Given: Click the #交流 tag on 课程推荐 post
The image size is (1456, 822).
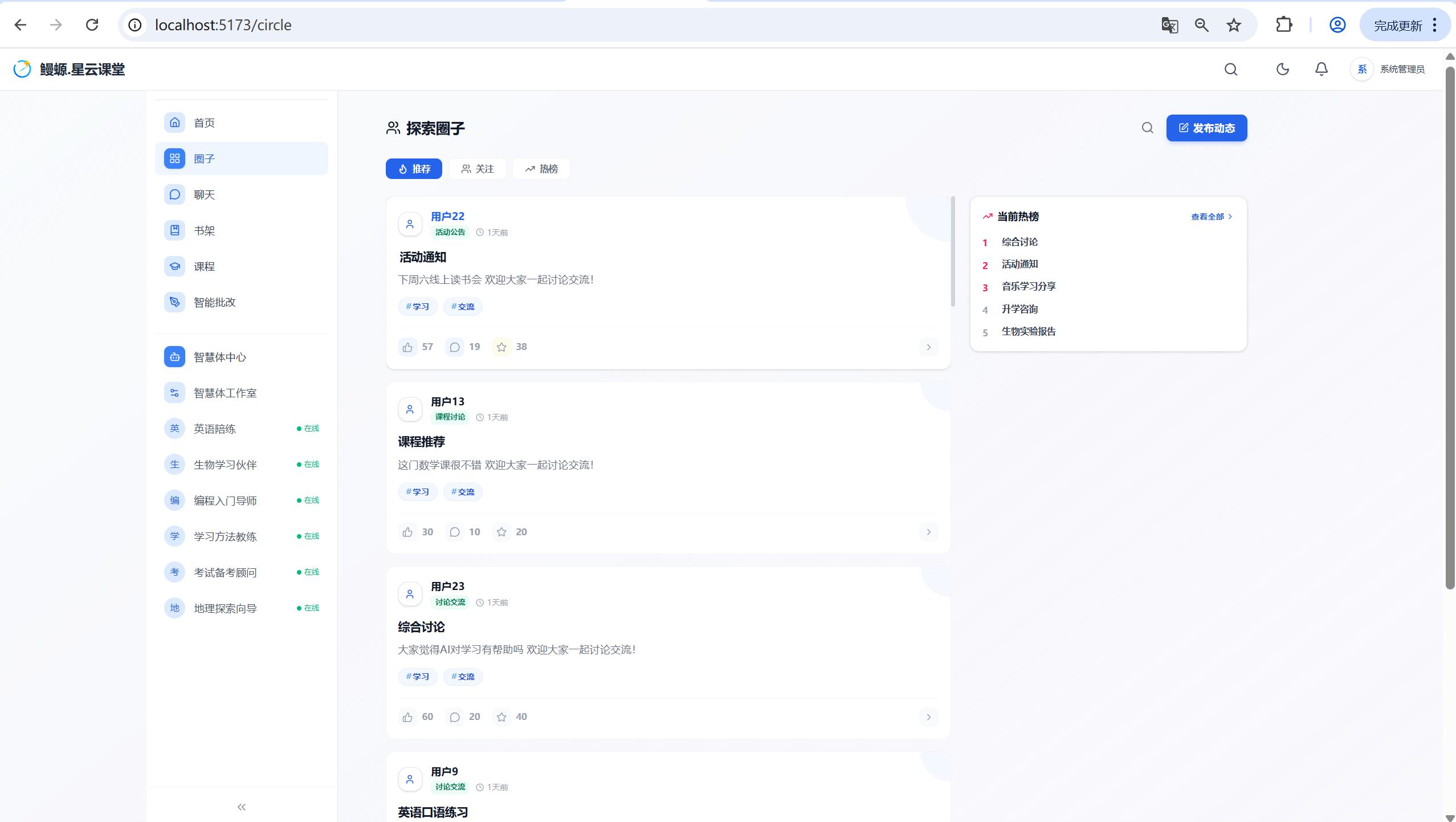Looking at the screenshot, I should [x=463, y=492].
